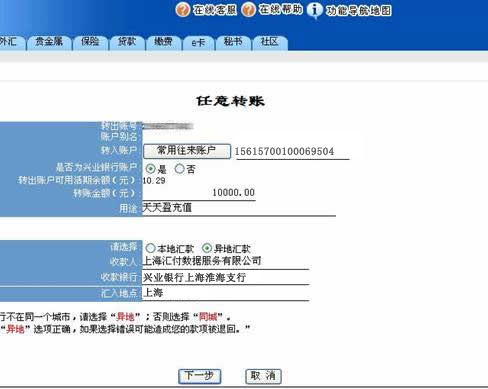
Task: Click the 常用往来账户 button
Action: (x=187, y=151)
